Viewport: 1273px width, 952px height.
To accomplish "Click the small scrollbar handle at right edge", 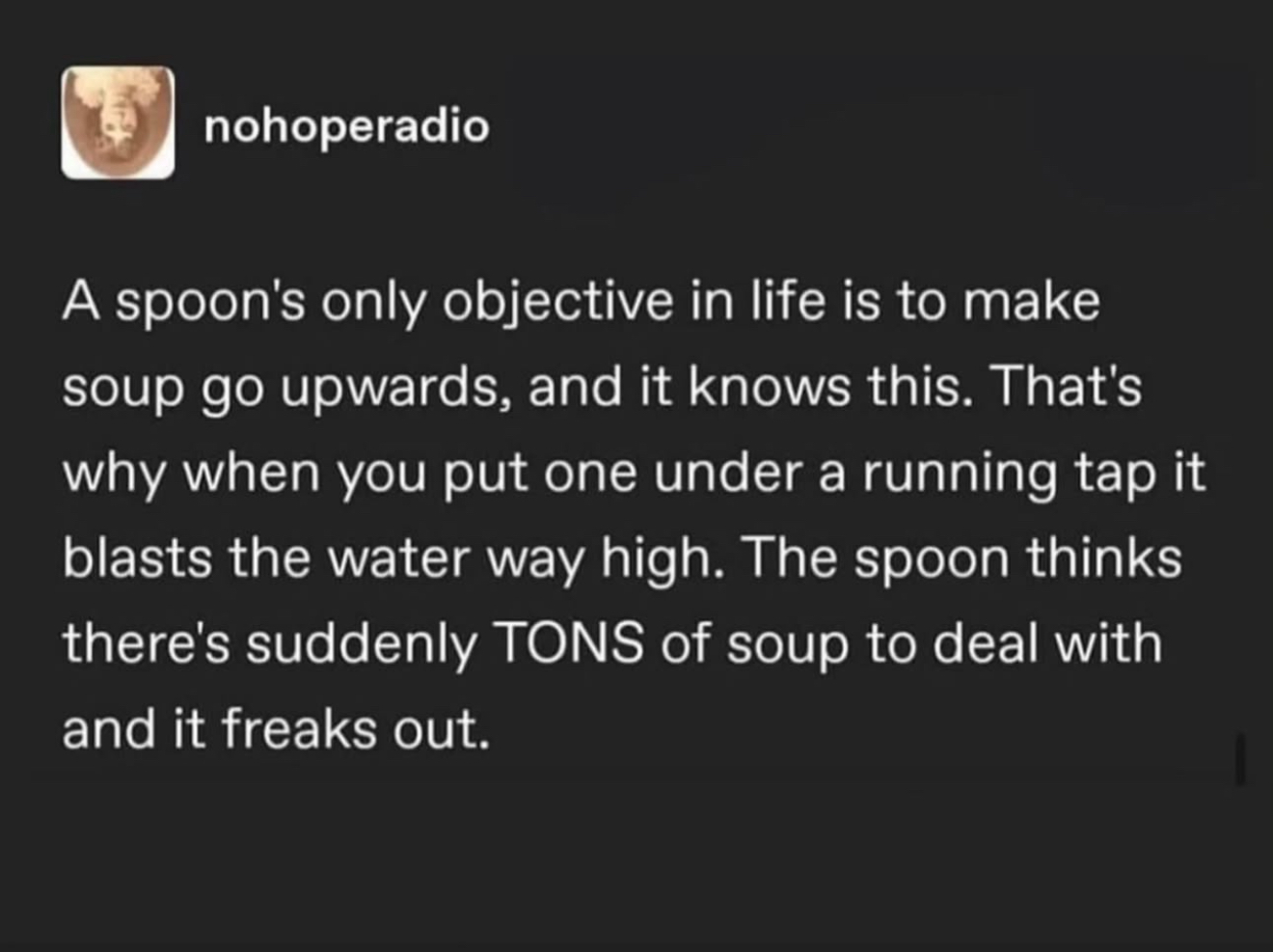I will (1241, 758).
